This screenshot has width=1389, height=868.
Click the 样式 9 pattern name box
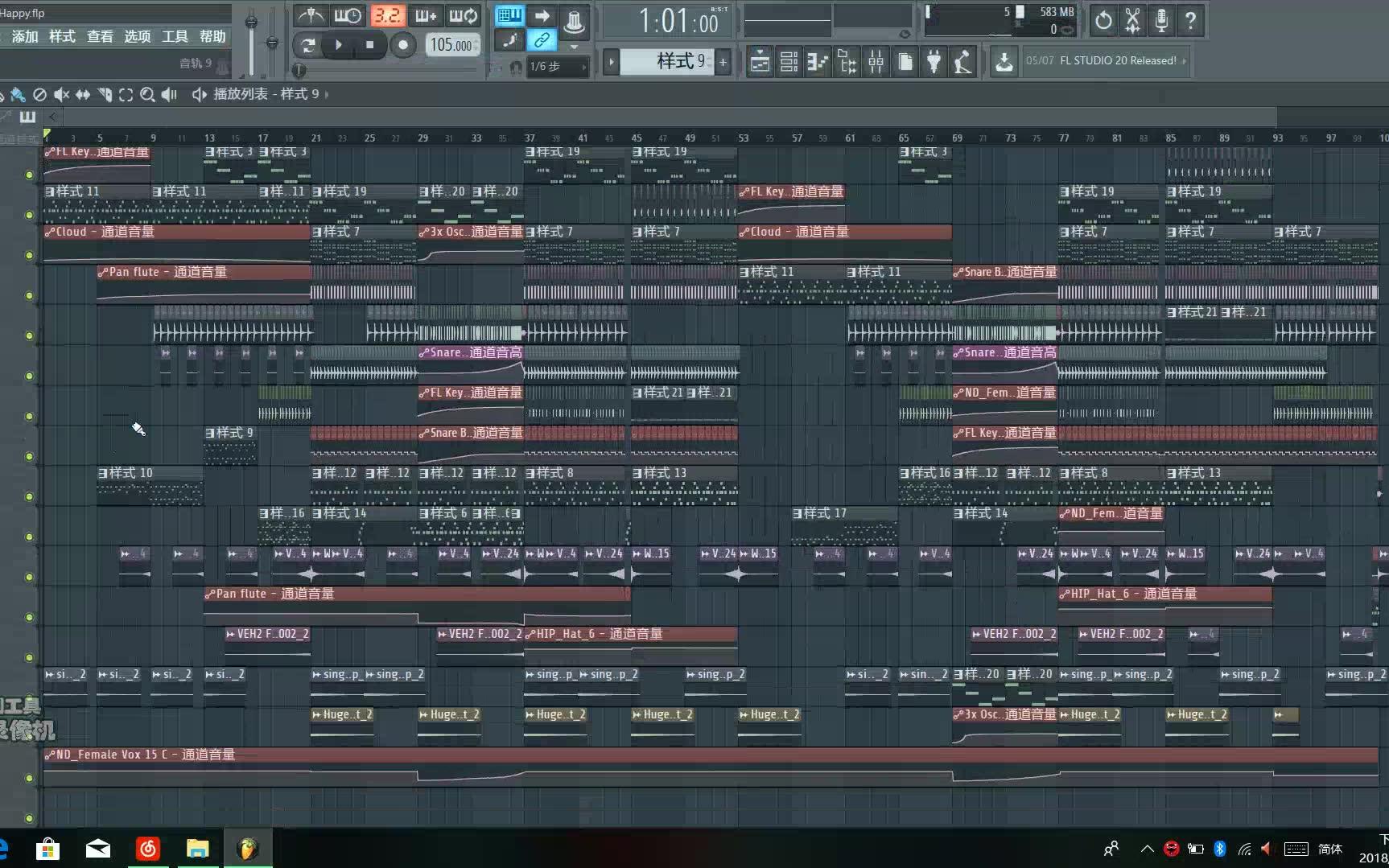tap(667, 61)
